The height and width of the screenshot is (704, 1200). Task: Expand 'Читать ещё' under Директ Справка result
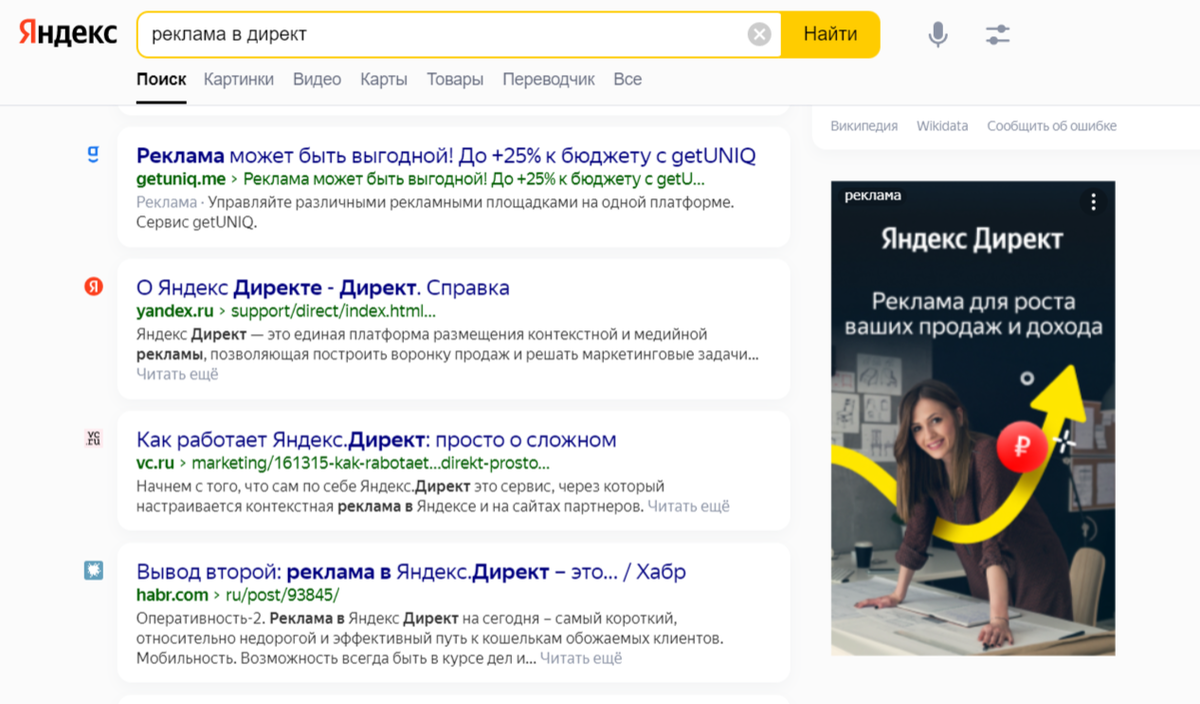click(177, 374)
